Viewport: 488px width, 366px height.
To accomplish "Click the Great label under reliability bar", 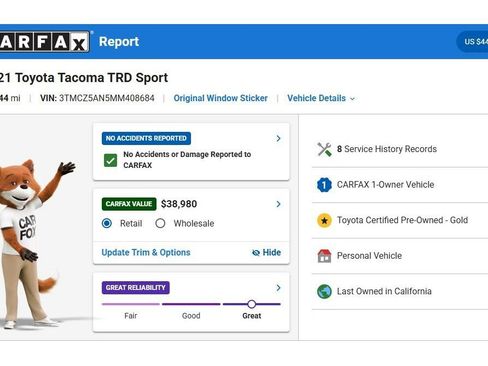I will click(252, 316).
